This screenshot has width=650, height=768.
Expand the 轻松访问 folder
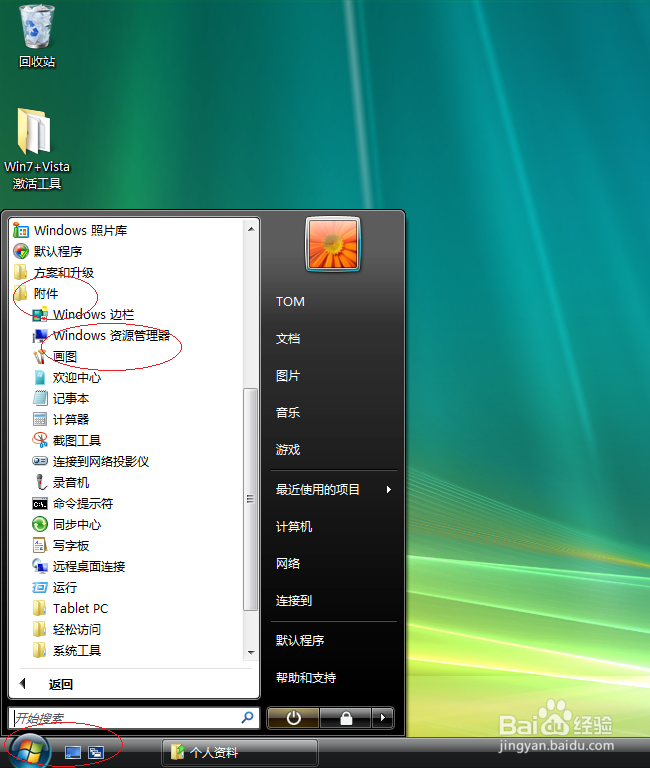point(67,629)
